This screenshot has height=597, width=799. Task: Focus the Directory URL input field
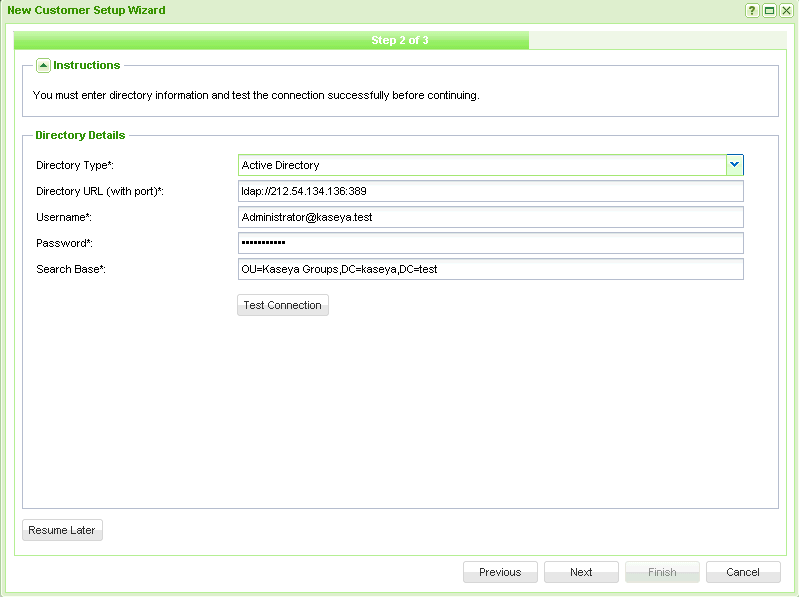pyautogui.click(x=490, y=191)
